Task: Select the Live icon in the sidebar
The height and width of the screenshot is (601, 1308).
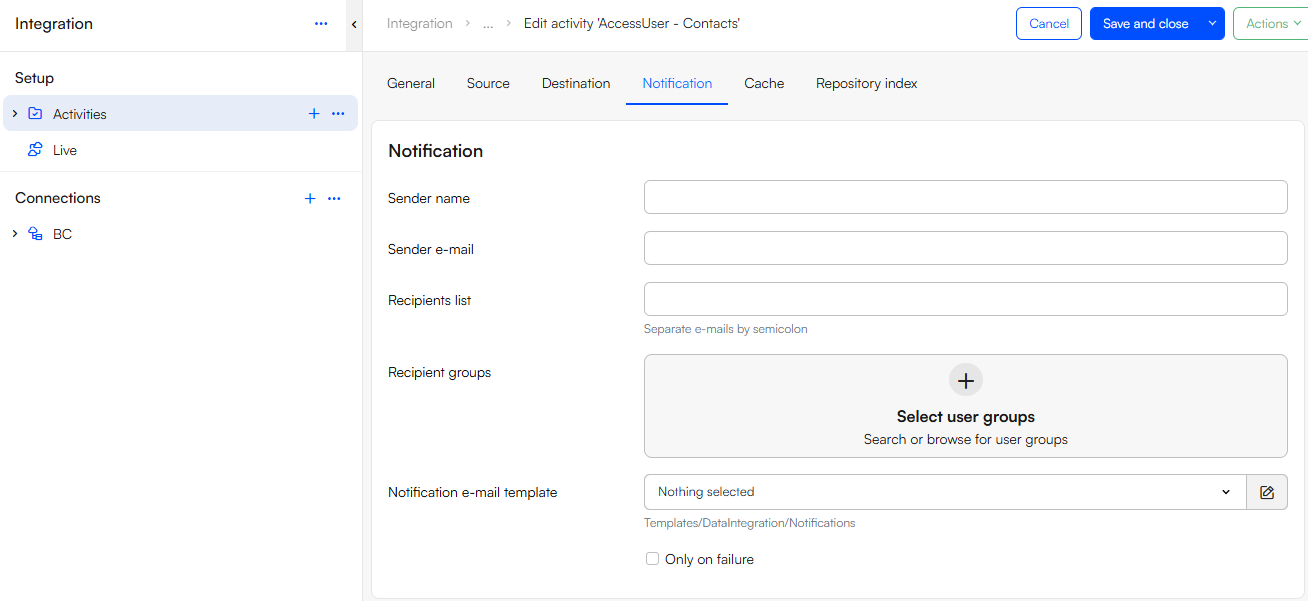Action: 34,149
